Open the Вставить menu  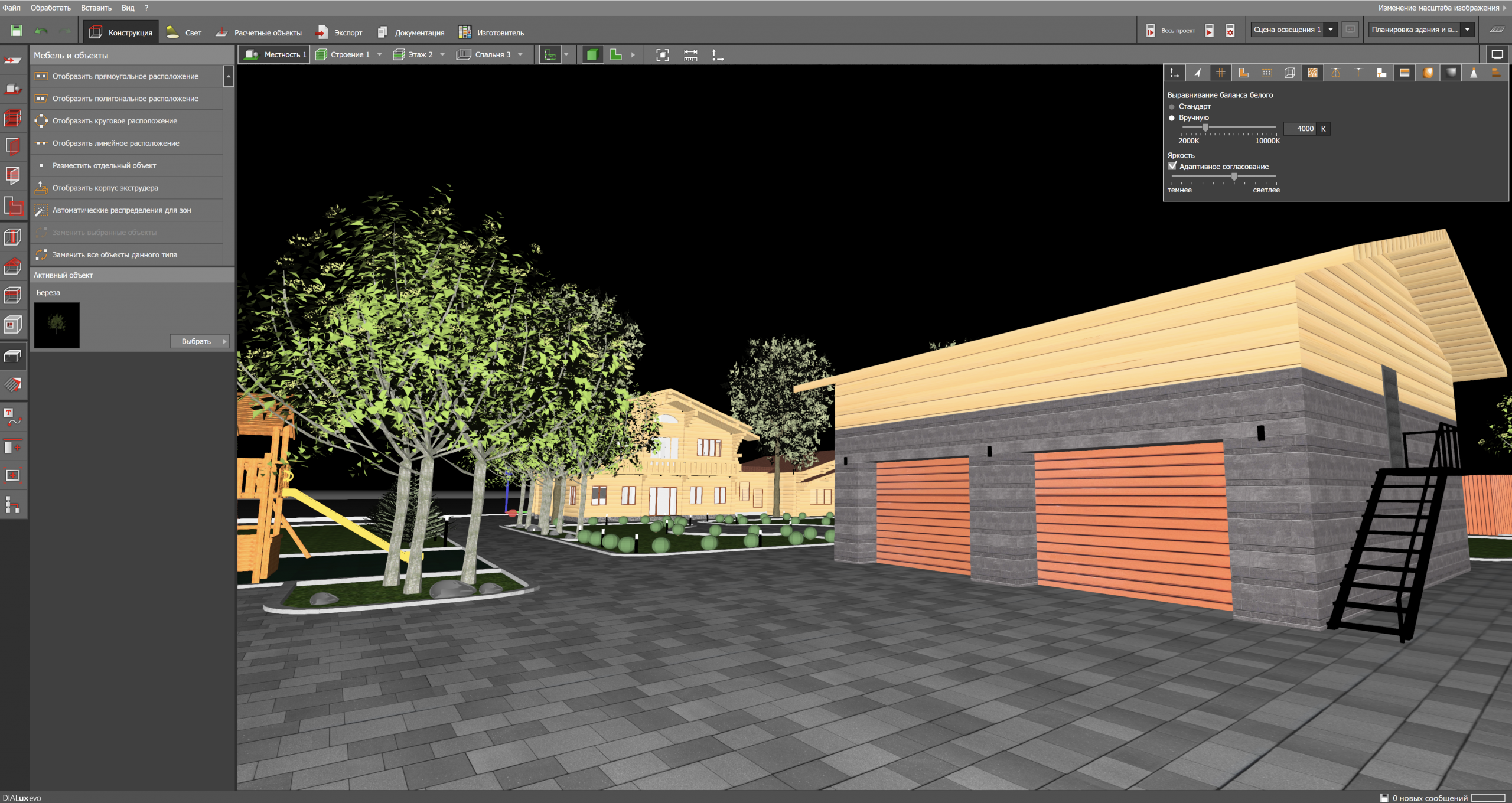96,8
